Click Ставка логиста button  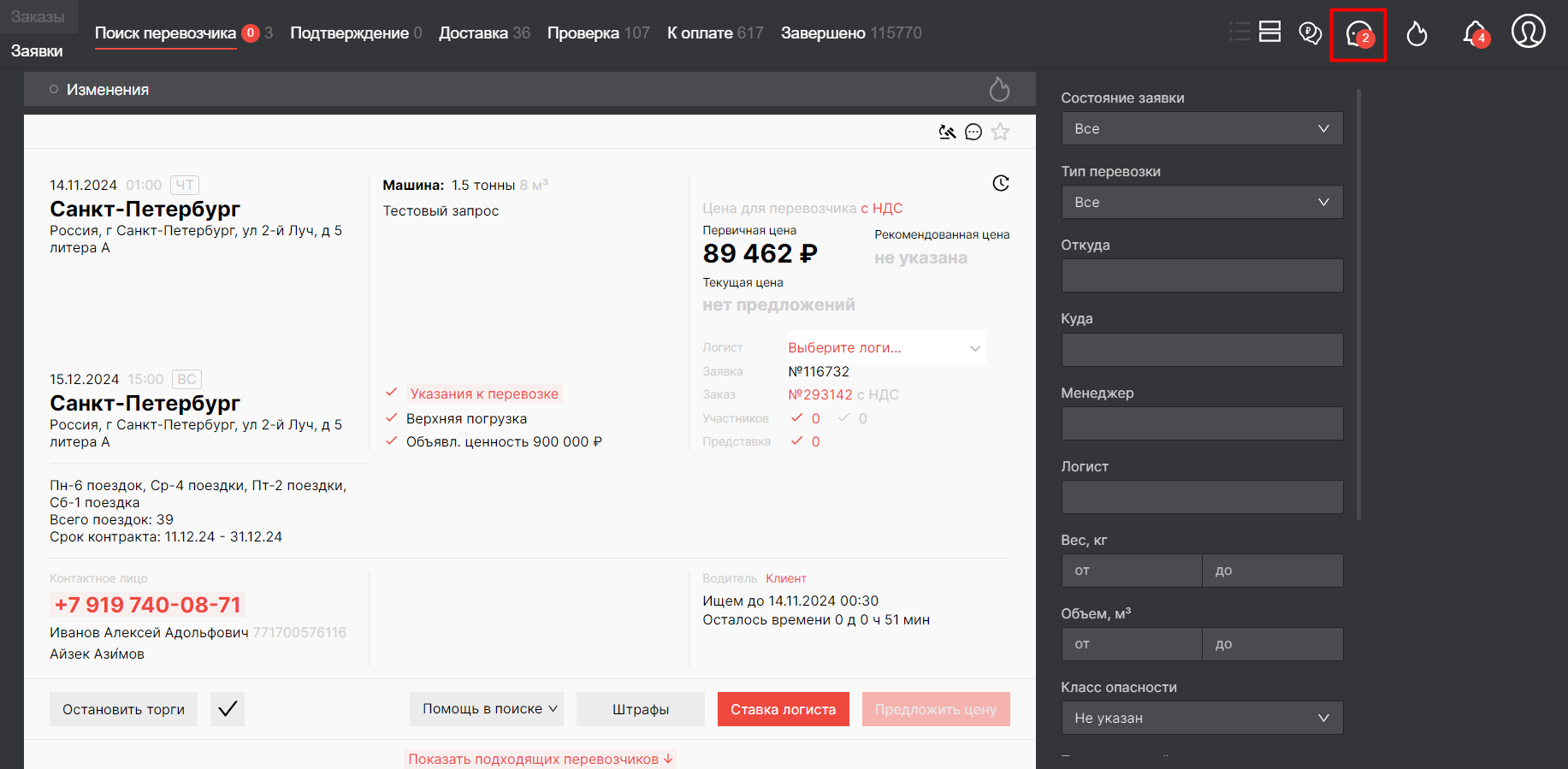click(x=784, y=709)
